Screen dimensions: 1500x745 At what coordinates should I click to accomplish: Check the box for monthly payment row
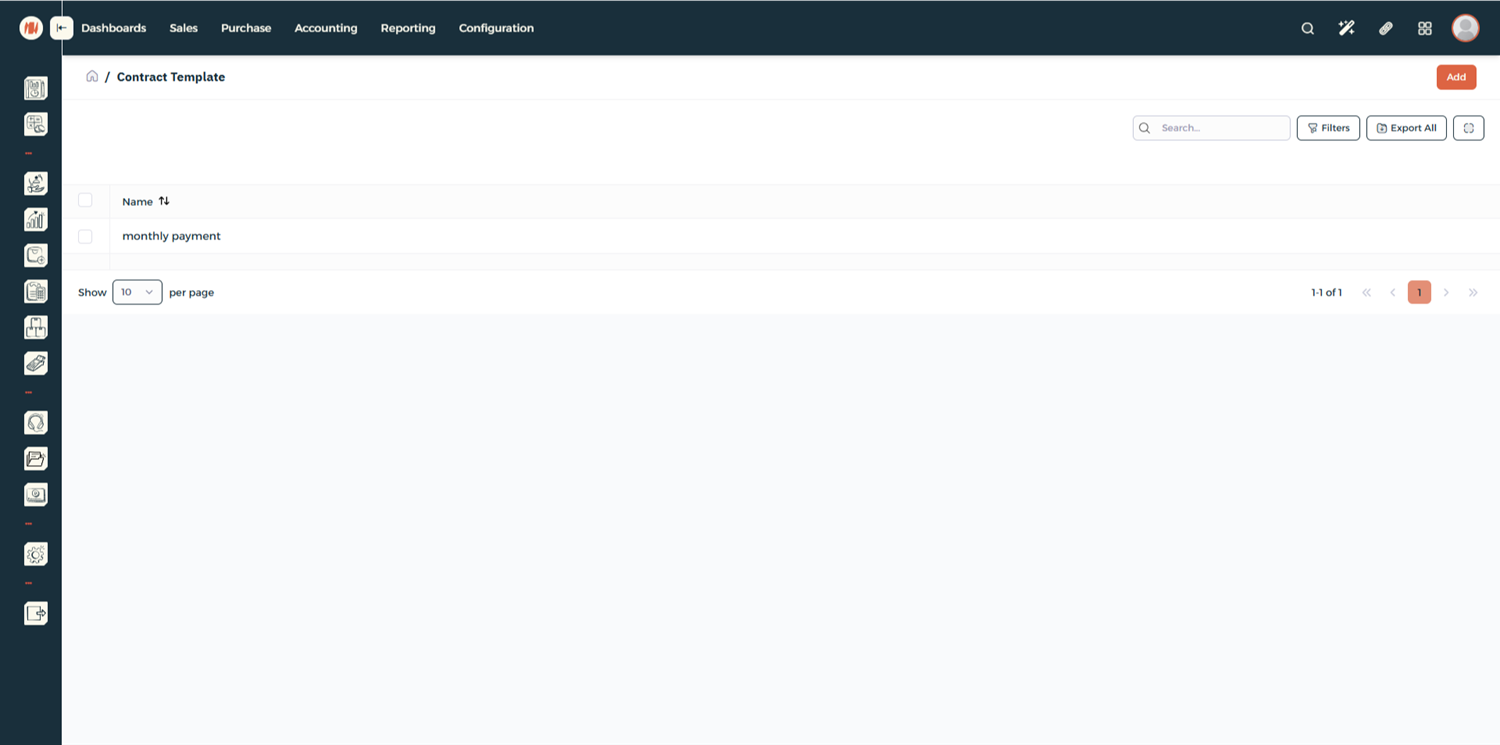(x=85, y=237)
